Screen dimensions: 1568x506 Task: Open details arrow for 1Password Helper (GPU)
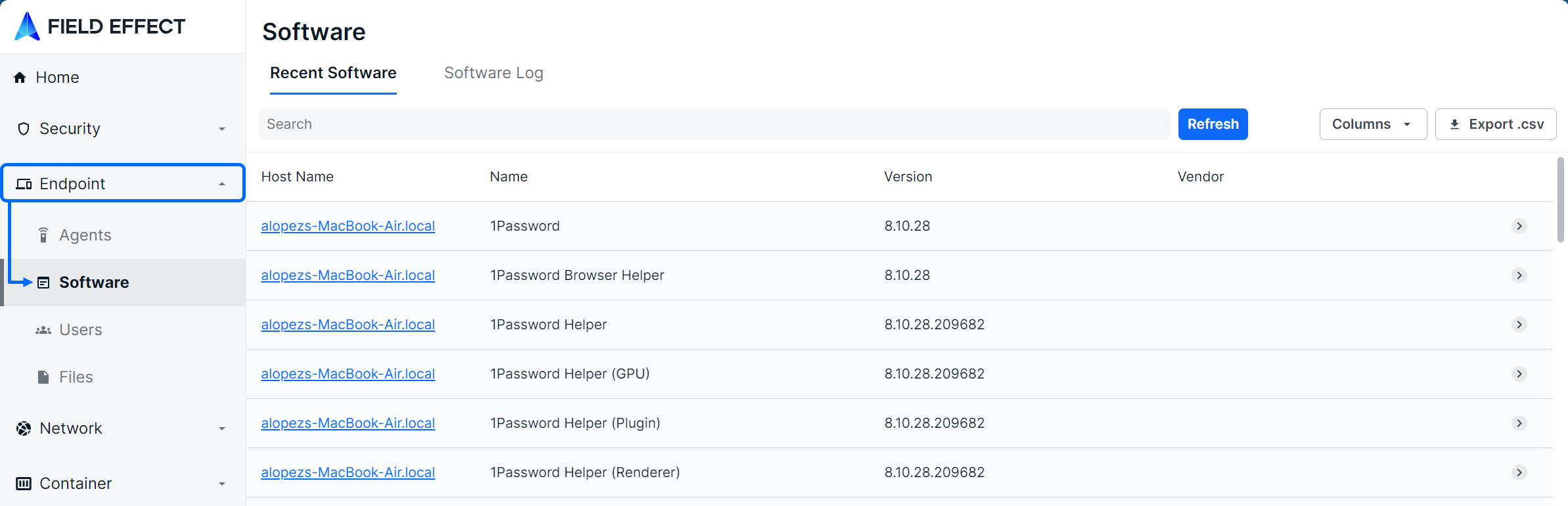(x=1519, y=374)
